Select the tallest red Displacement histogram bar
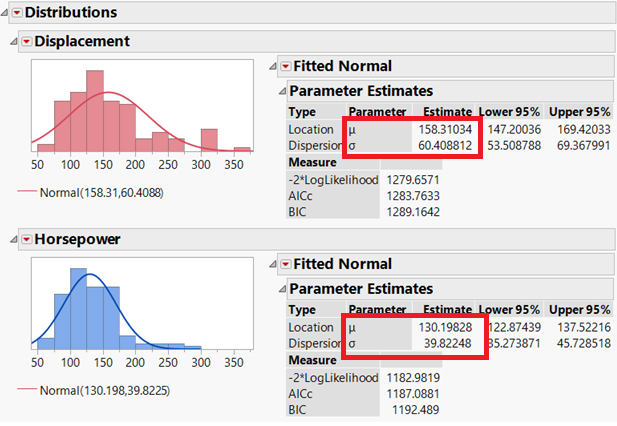The width and height of the screenshot is (617, 426). coord(95,111)
